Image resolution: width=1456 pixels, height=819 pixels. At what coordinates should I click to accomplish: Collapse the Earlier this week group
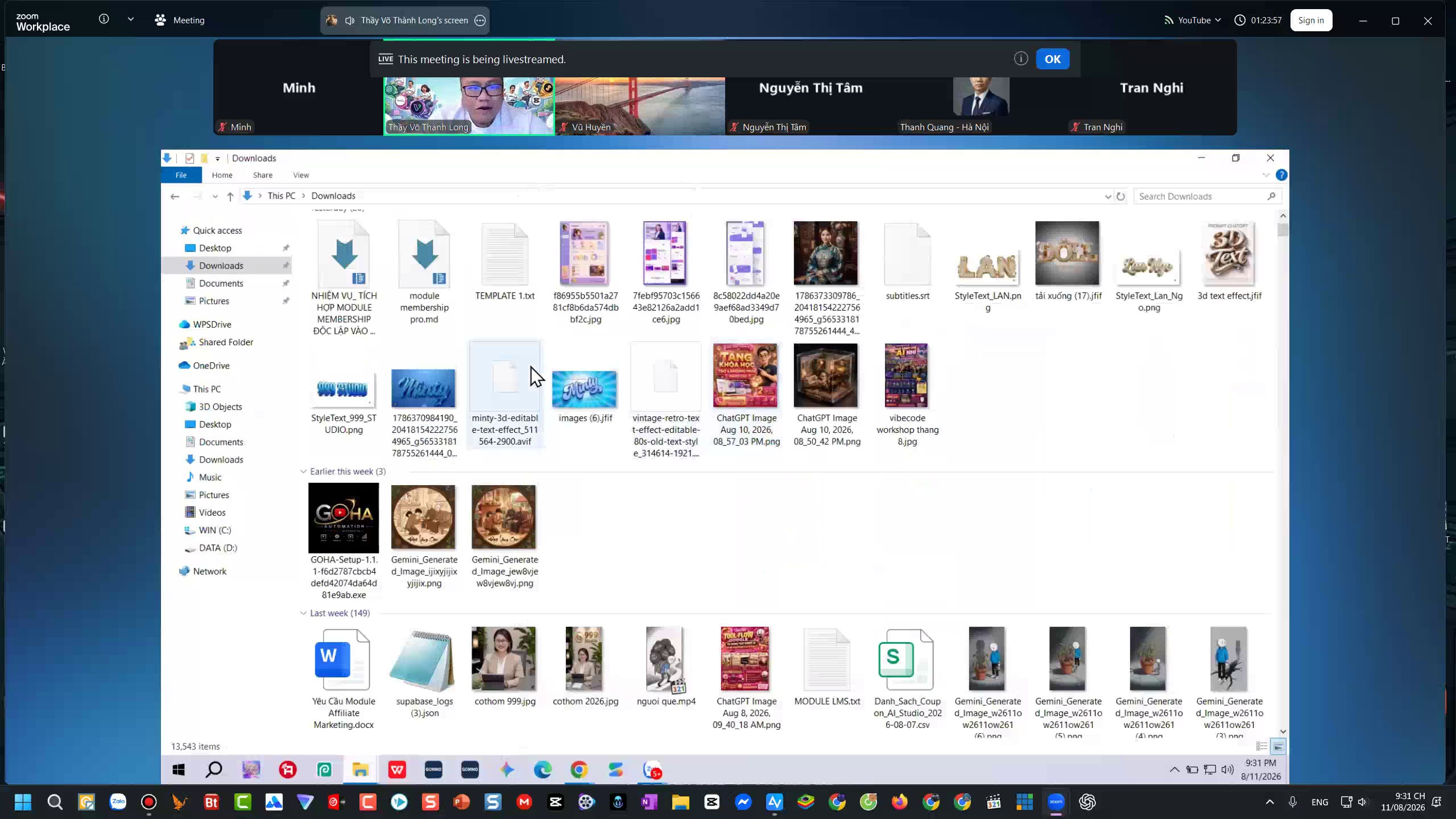point(303,471)
